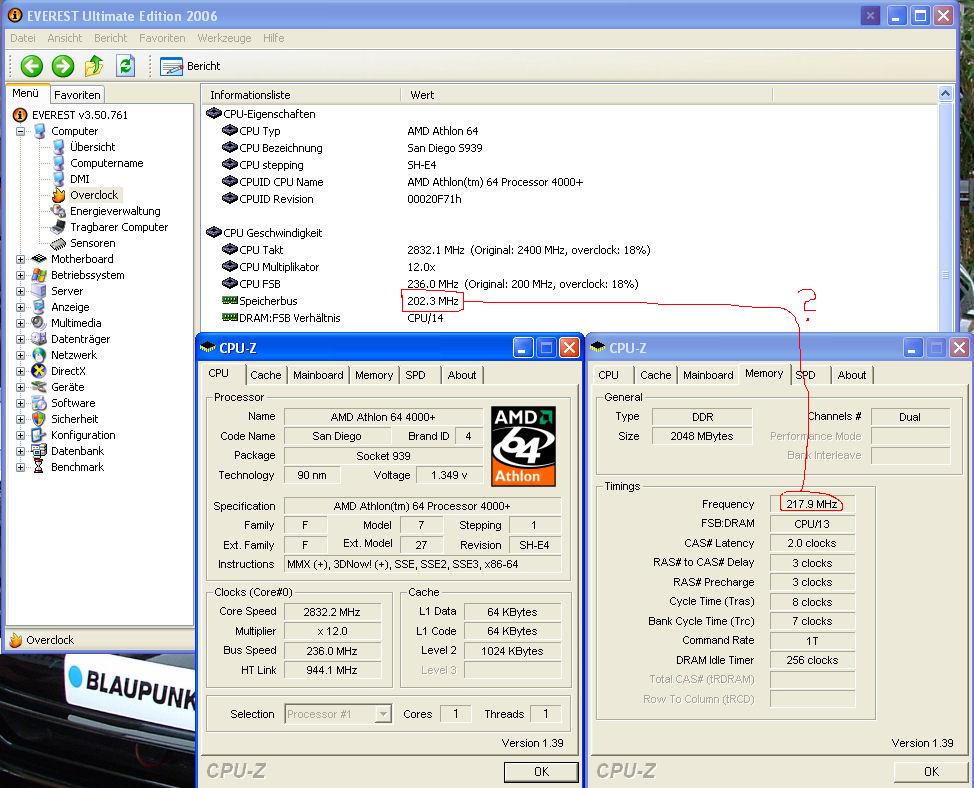Click the Konfiguration icon in tree
Image resolution: width=974 pixels, height=788 pixels.
(39, 435)
